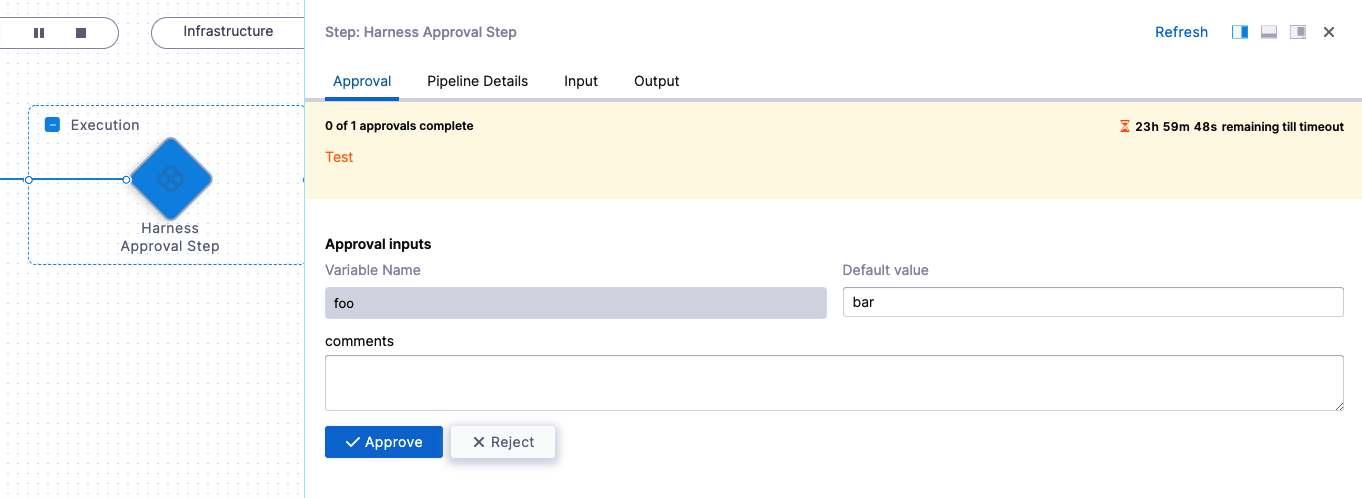Image resolution: width=1362 pixels, height=498 pixels.
Task: Close the step details panel
Action: point(1329,32)
